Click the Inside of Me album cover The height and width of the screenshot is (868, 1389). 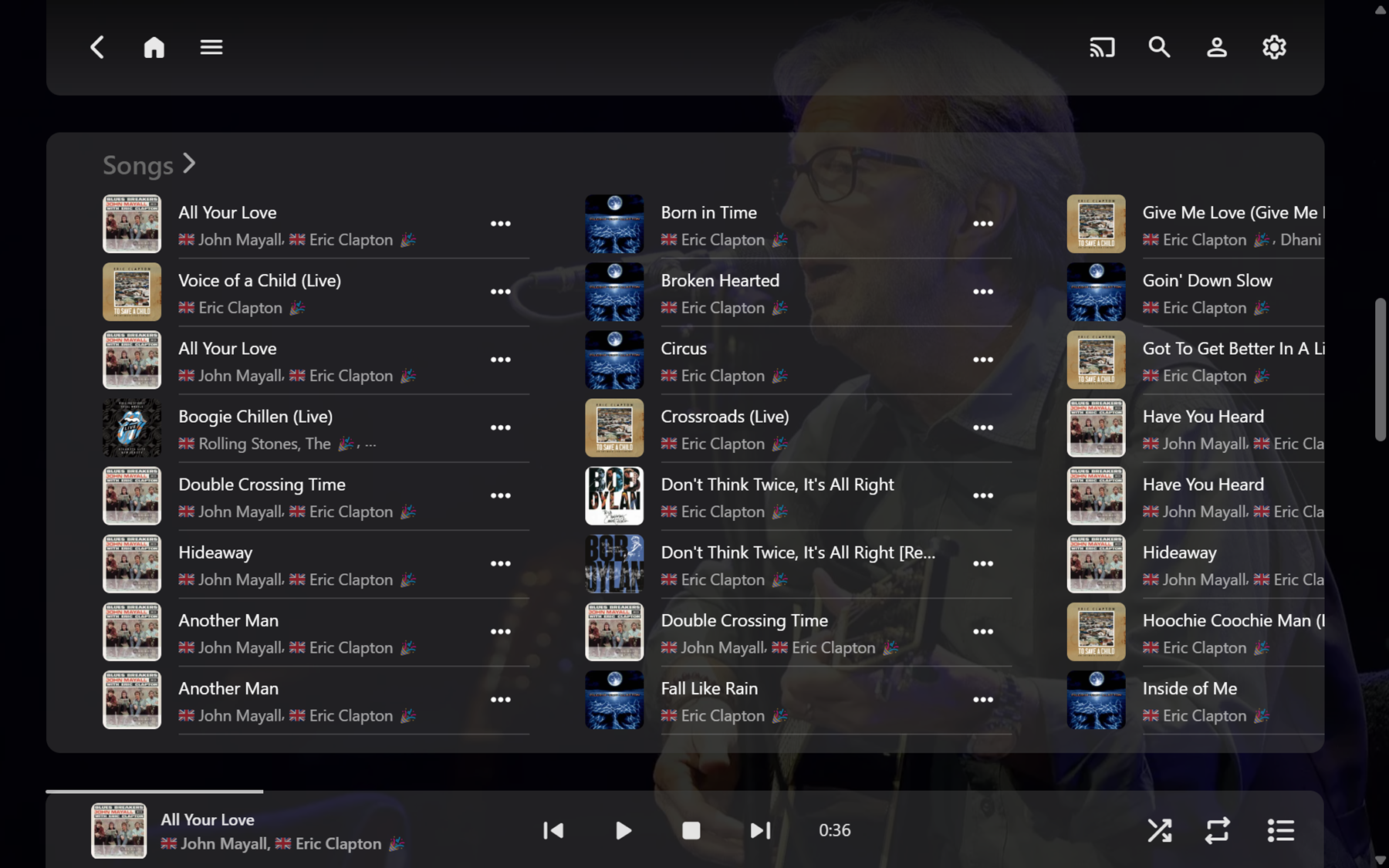click(x=1097, y=700)
